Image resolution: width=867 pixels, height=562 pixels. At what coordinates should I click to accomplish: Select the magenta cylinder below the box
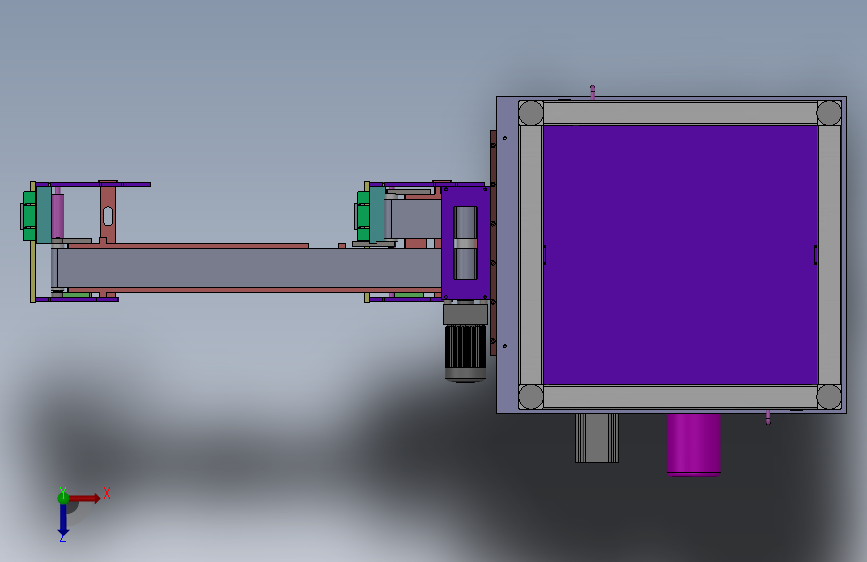pyautogui.click(x=693, y=444)
